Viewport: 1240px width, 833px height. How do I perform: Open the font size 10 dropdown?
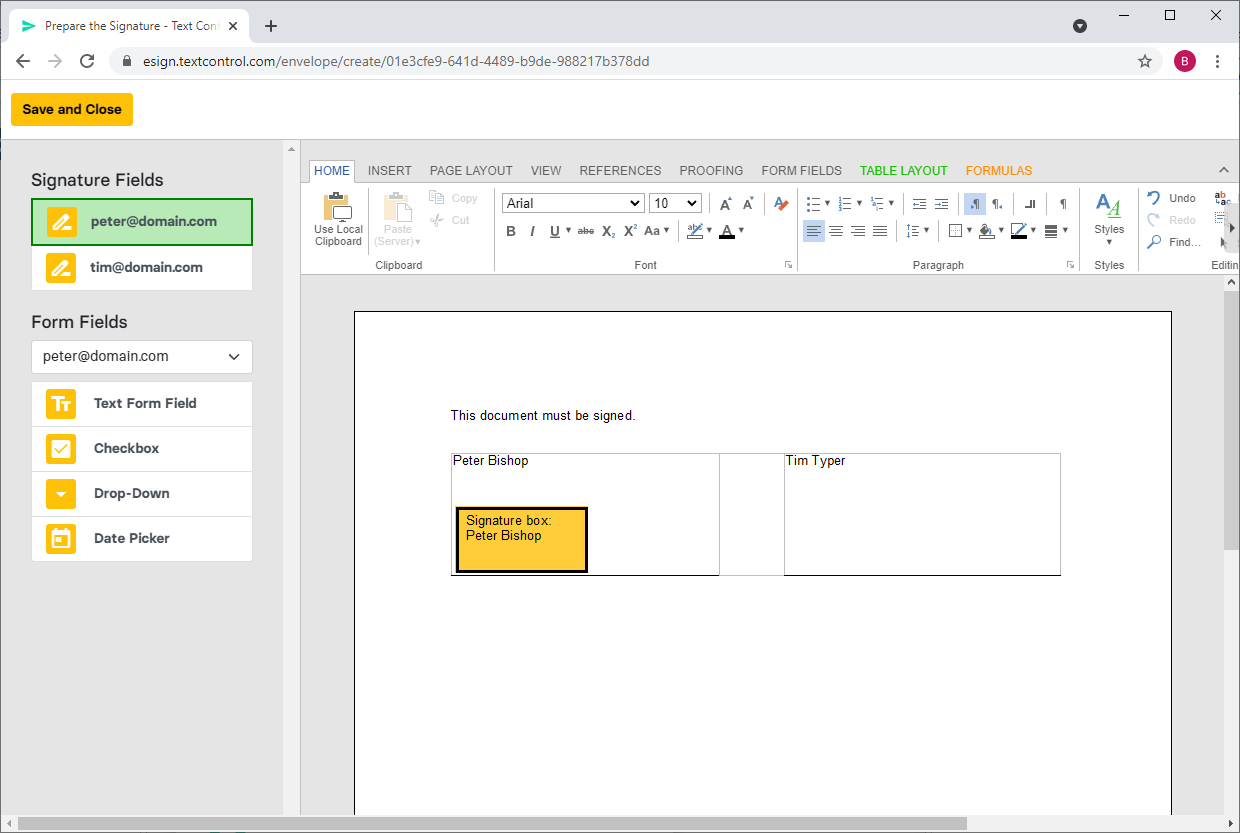[x=675, y=203]
